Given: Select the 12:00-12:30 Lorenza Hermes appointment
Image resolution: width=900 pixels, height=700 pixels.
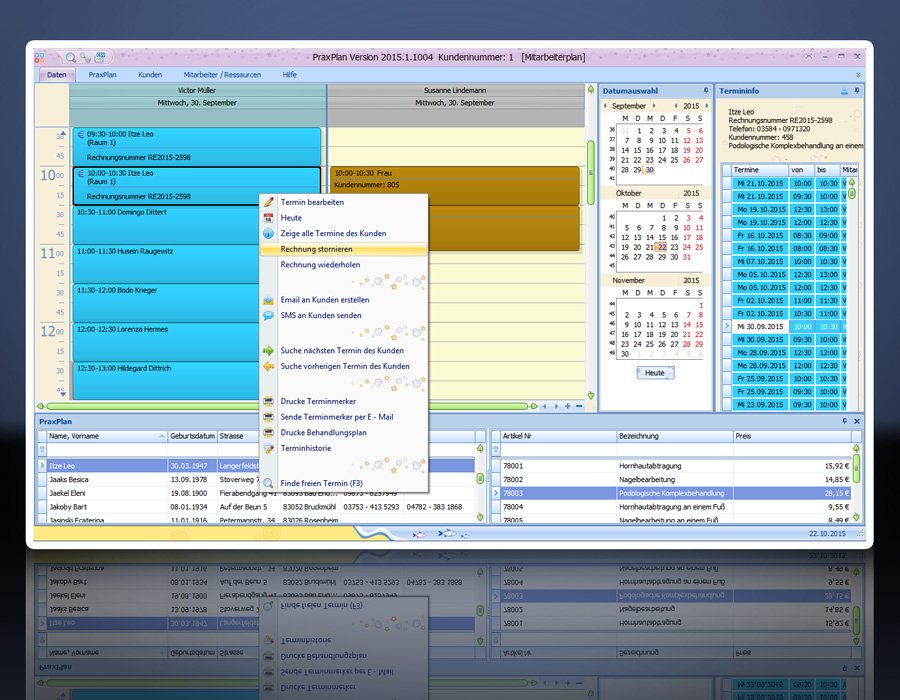Looking at the screenshot, I should pos(166,342).
